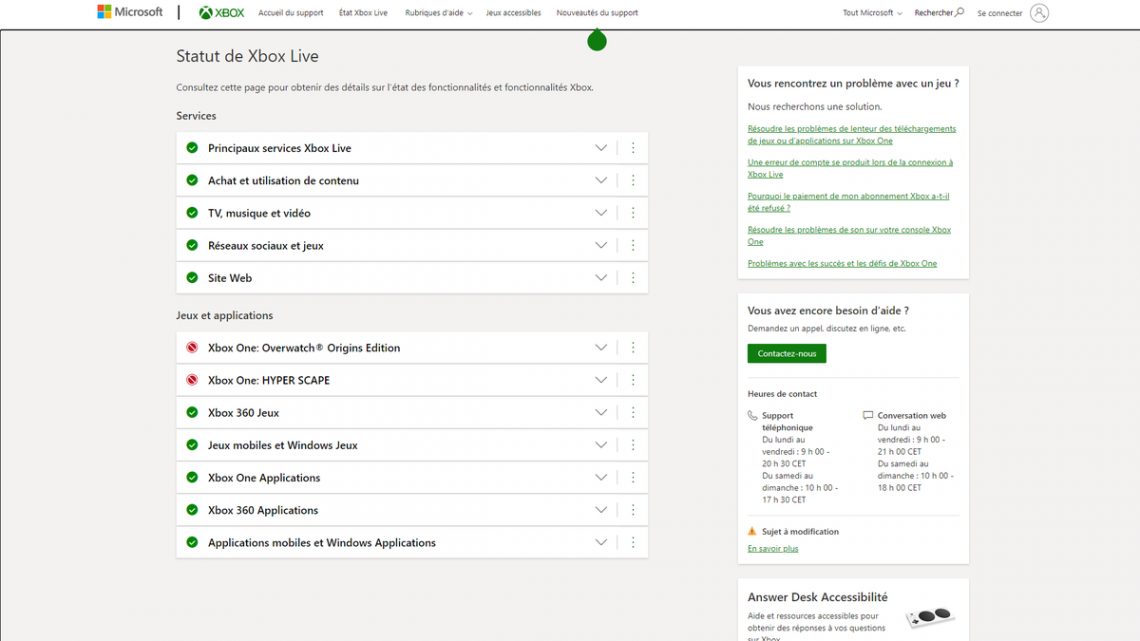
Task: Click the search magnifier icon
Action: (x=960, y=13)
